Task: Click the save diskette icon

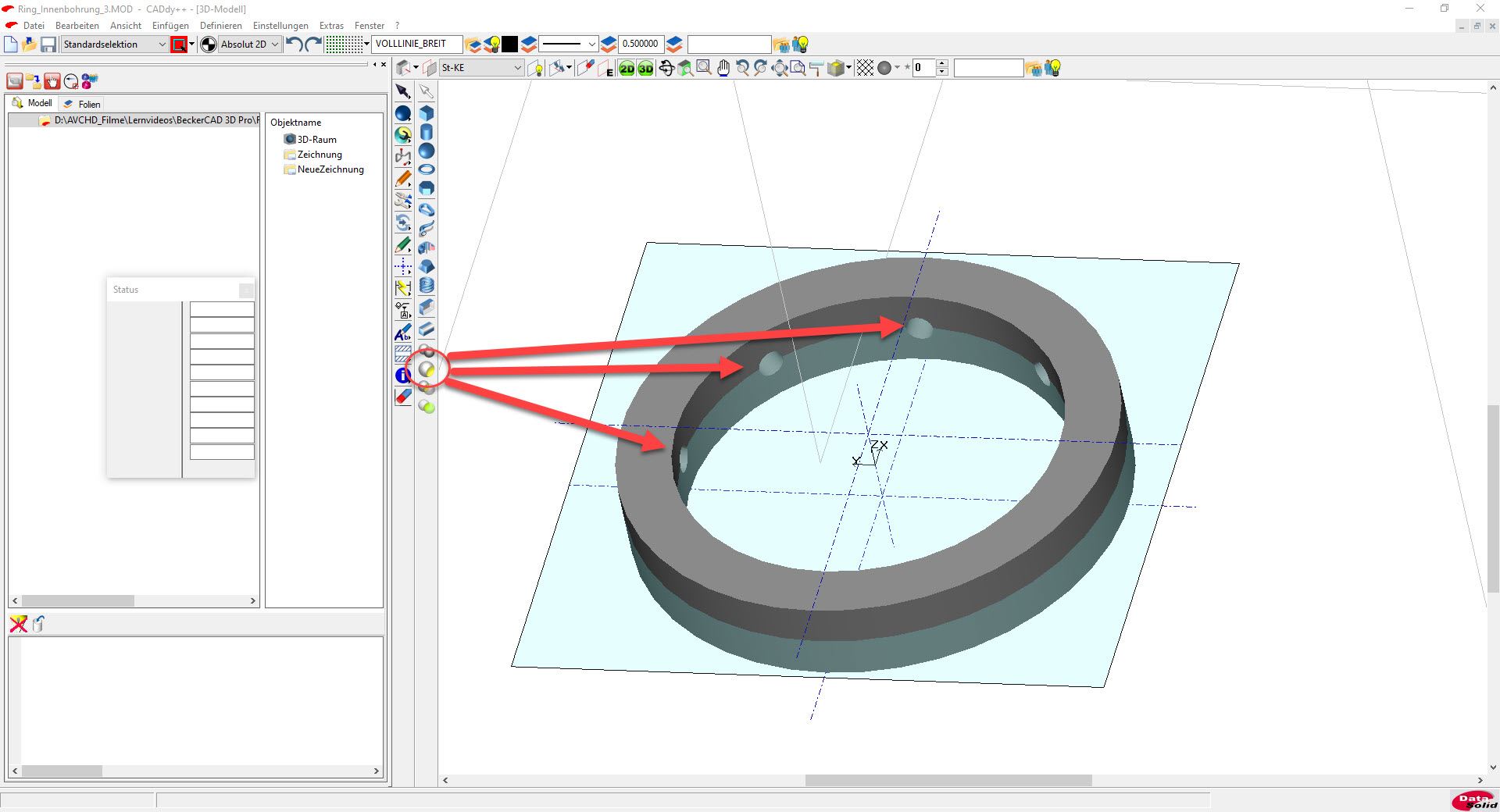Action: pos(48,45)
